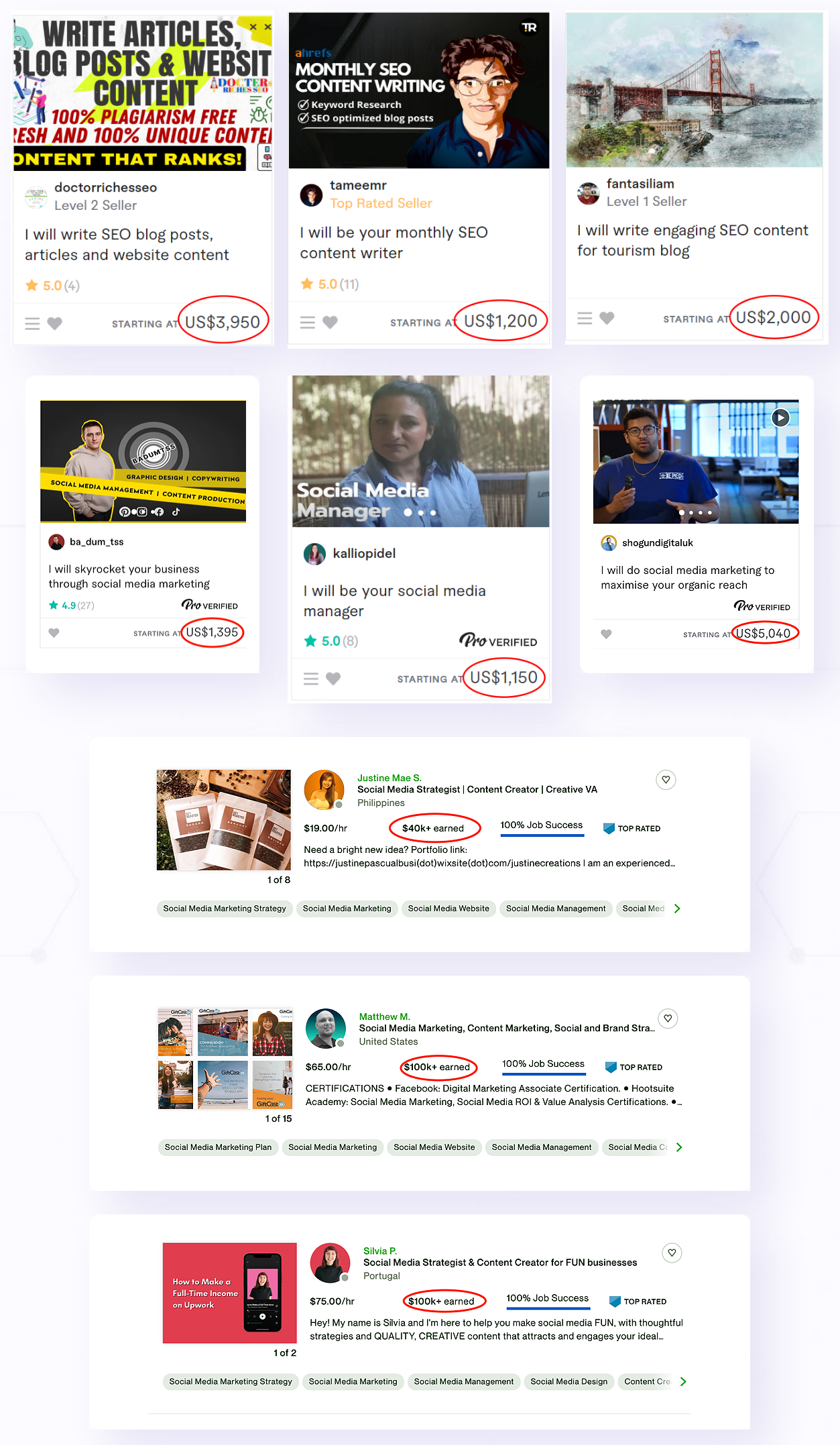Click the carousel dots on kalliopidel image
The width and height of the screenshot is (840, 1445).
coord(420,512)
